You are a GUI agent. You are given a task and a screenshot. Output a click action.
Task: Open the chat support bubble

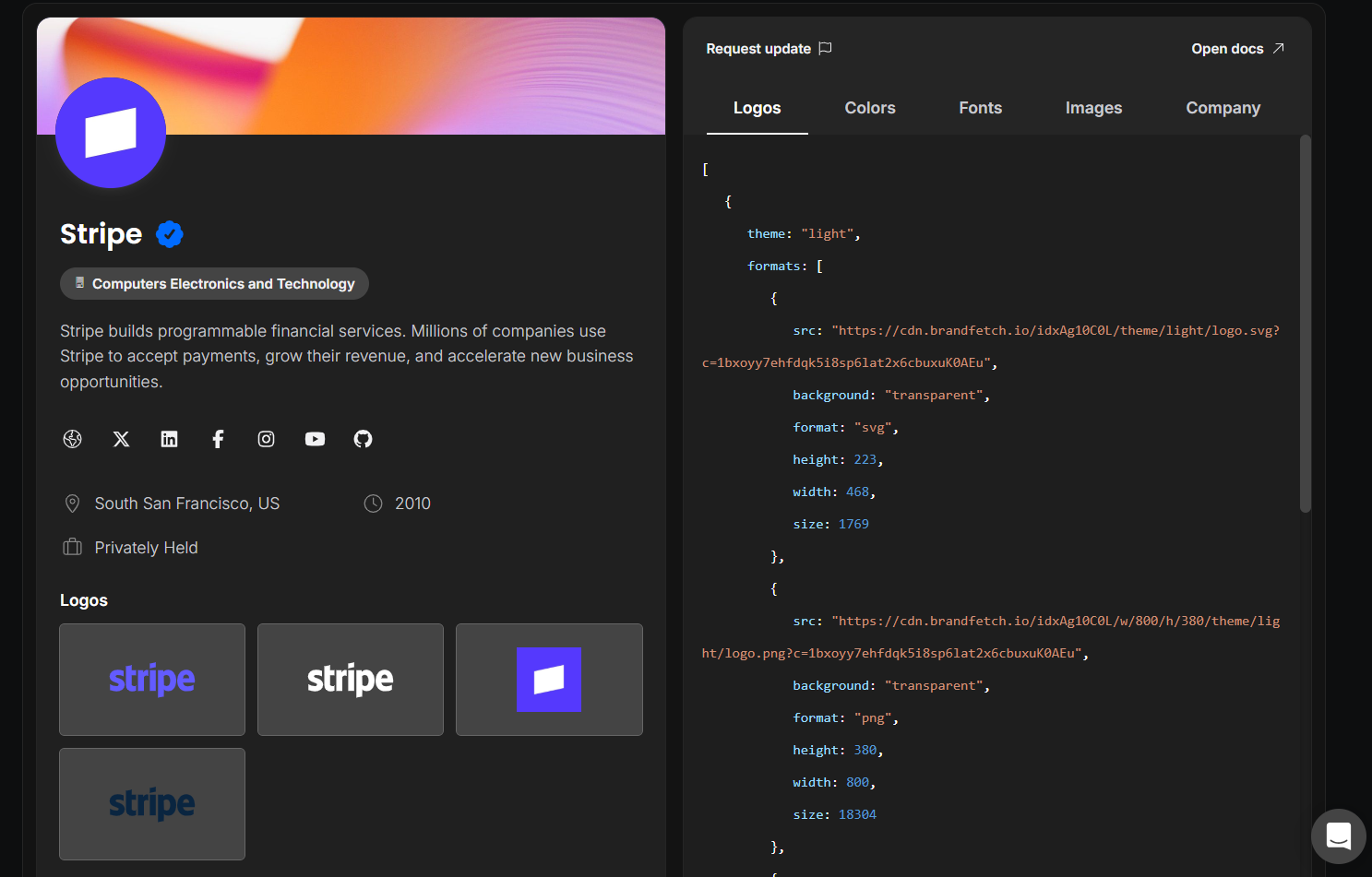[x=1338, y=836]
